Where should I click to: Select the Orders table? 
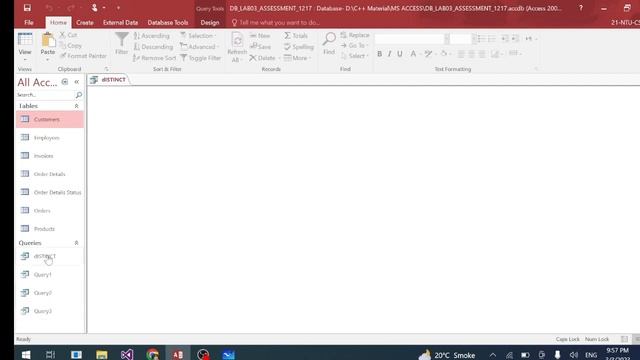tap(50, 211)
